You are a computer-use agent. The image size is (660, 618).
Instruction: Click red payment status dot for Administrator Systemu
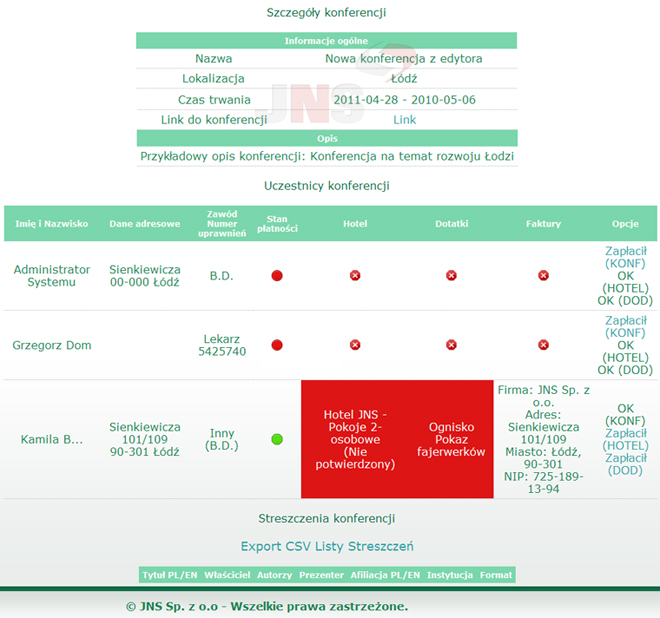pyautogui.click(x=277, y=275)
